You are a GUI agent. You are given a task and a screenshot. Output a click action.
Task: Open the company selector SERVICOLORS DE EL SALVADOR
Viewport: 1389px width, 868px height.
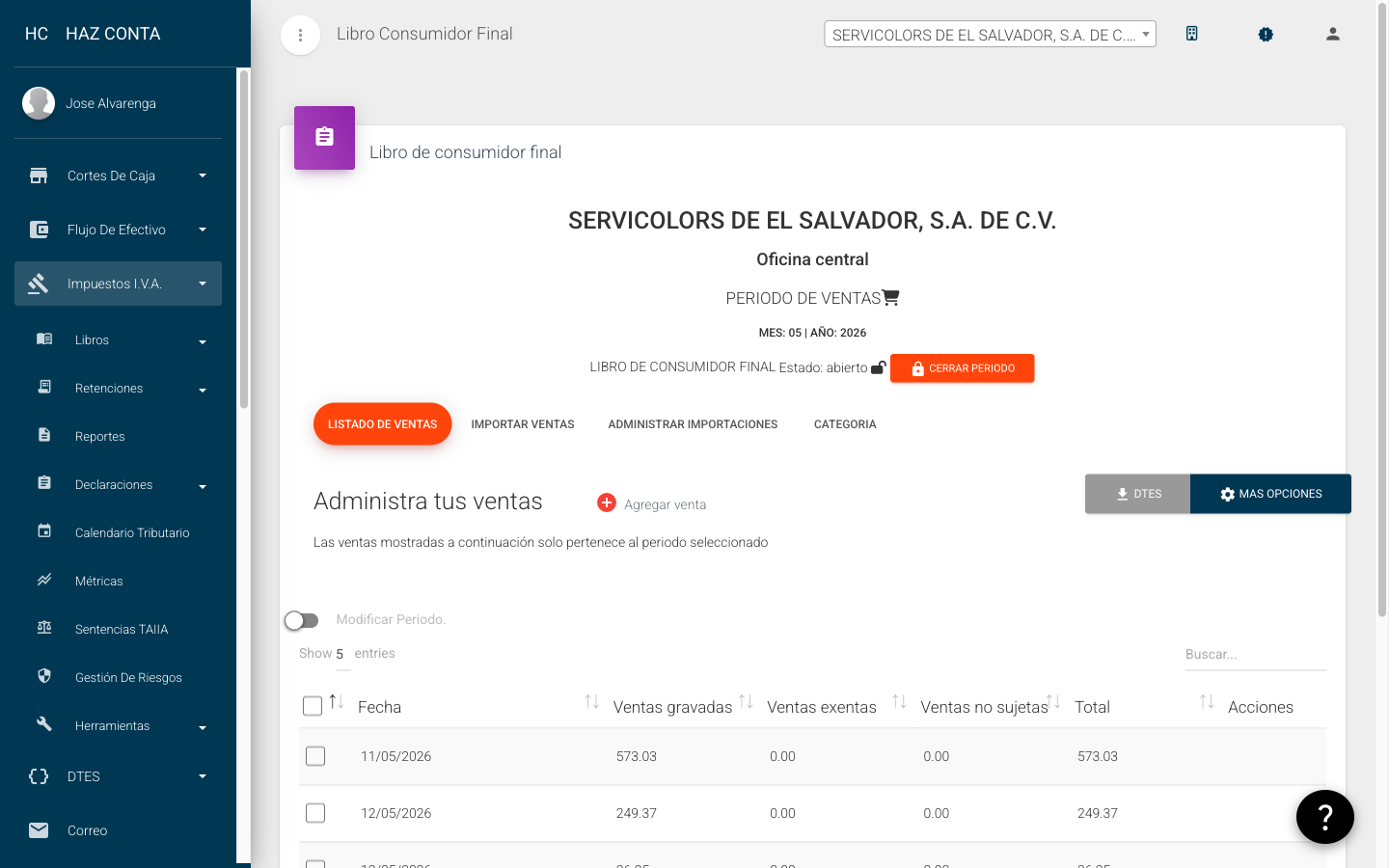[x=990, y=35]
